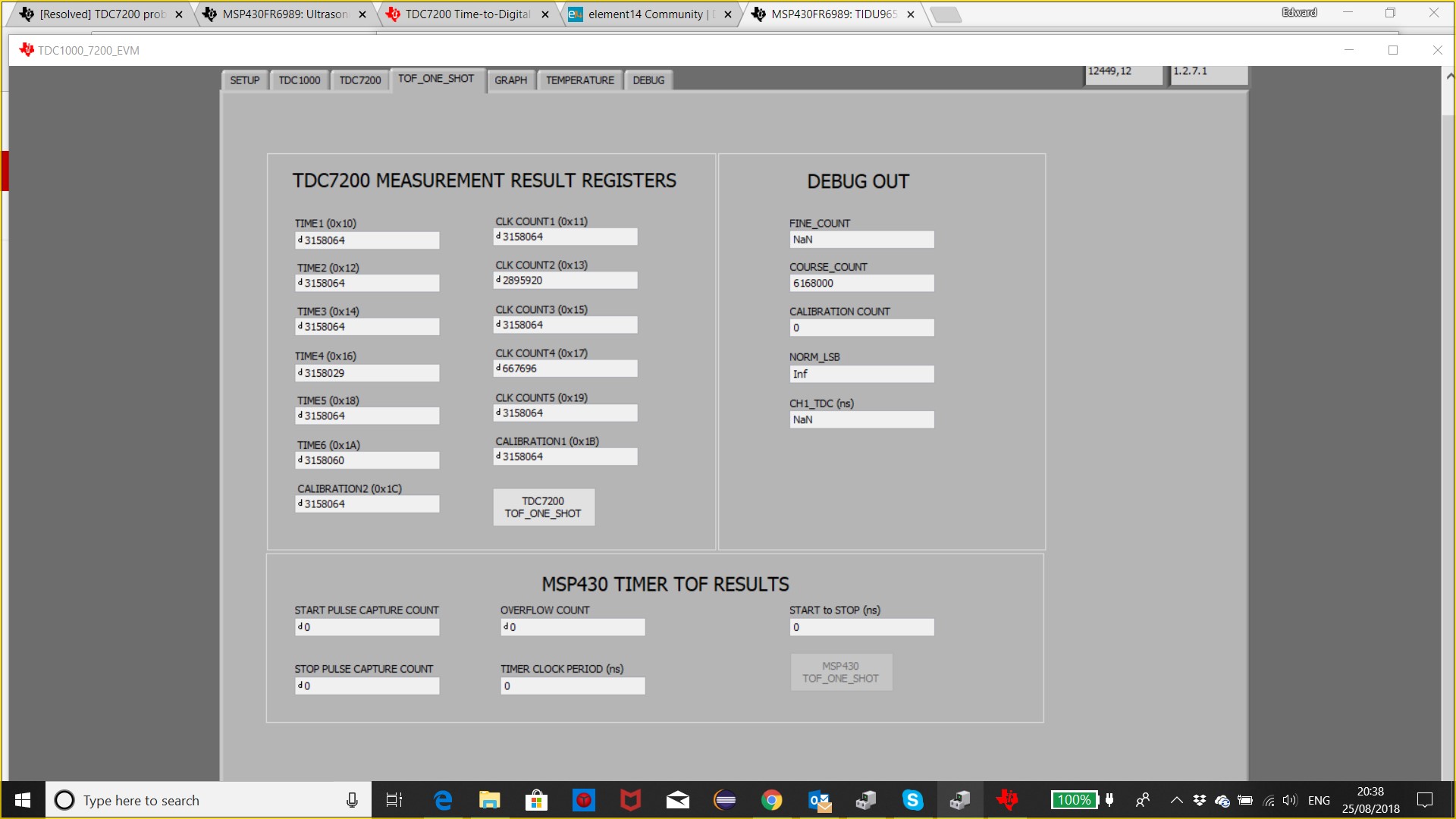This screenshot has height=819, width=1456.
Task: Open the DEBUG tab
Action: tap(648, 80)
